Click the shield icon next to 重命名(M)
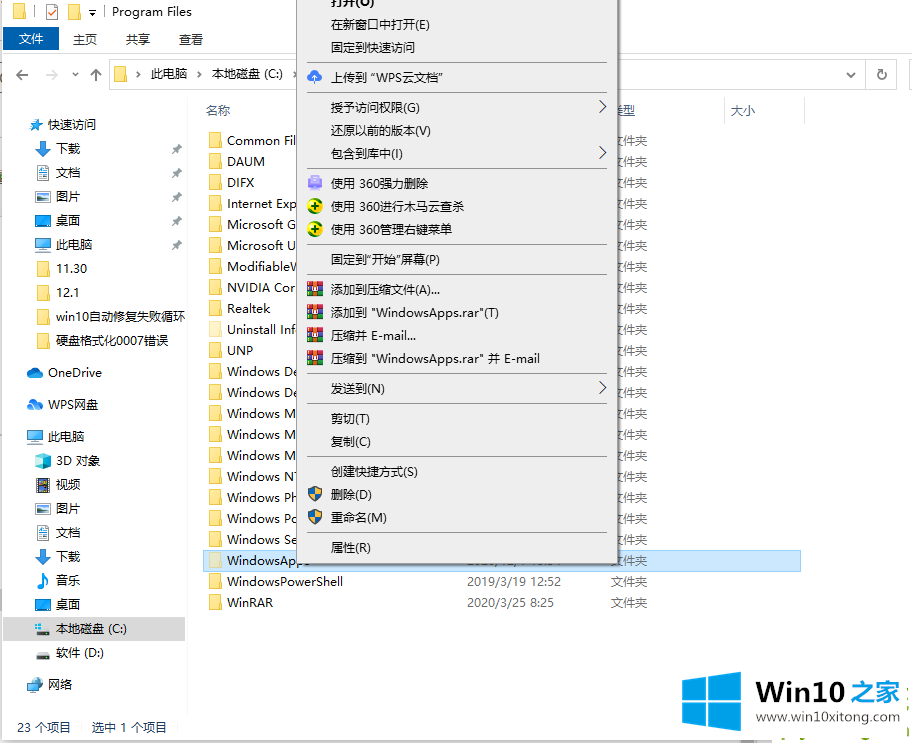 click(x=315, y=517)
